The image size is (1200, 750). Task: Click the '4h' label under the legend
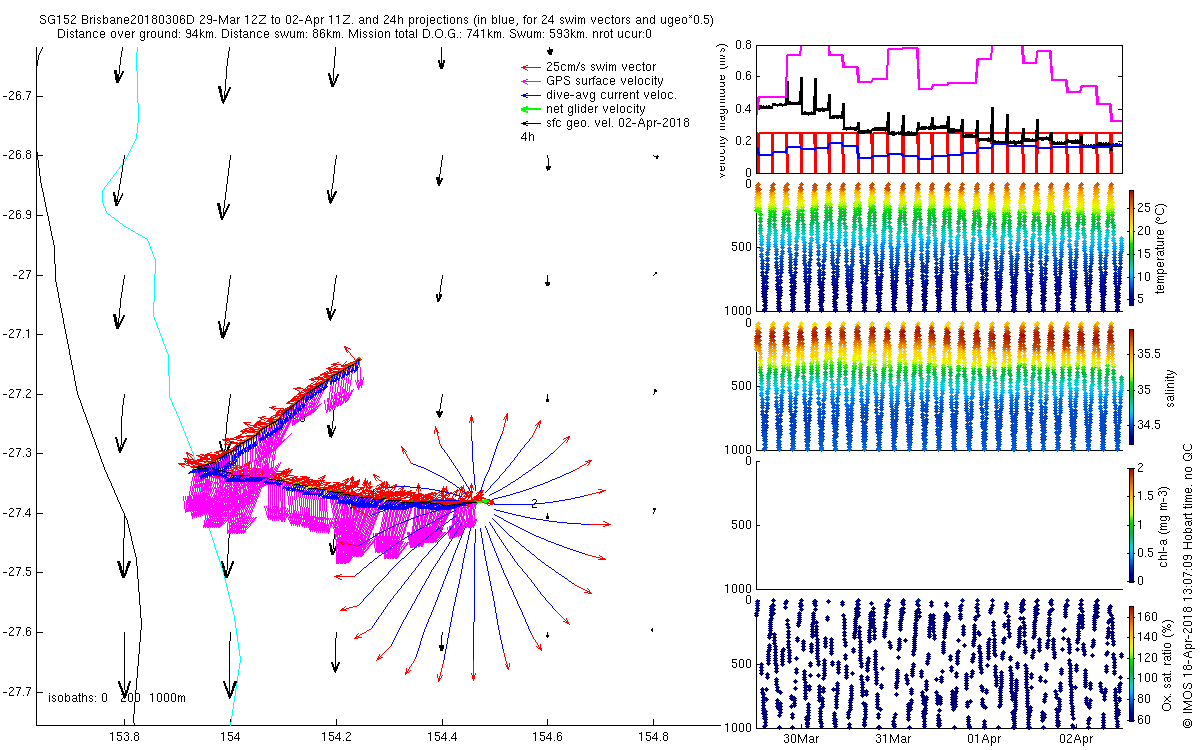coord(528,136)
